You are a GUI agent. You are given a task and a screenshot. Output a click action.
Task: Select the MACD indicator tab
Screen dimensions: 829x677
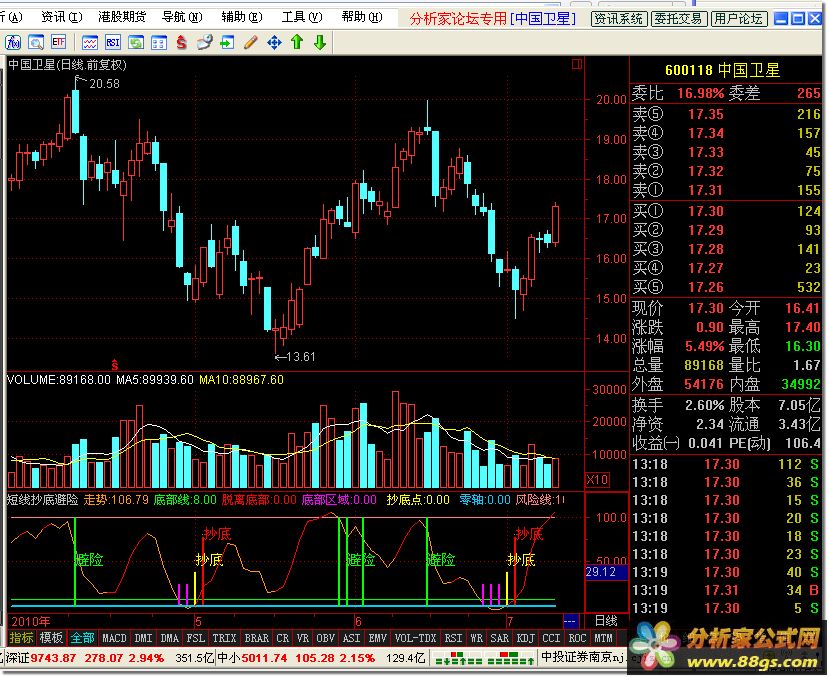[114, 638]
